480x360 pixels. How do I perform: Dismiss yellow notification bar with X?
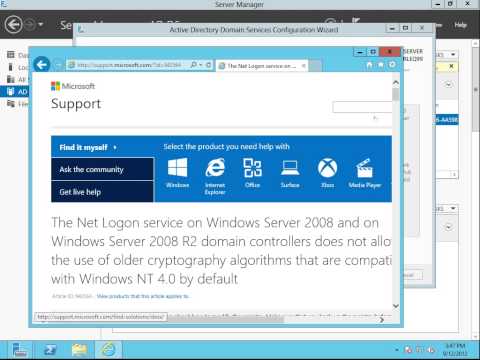[x=451, y=66]
